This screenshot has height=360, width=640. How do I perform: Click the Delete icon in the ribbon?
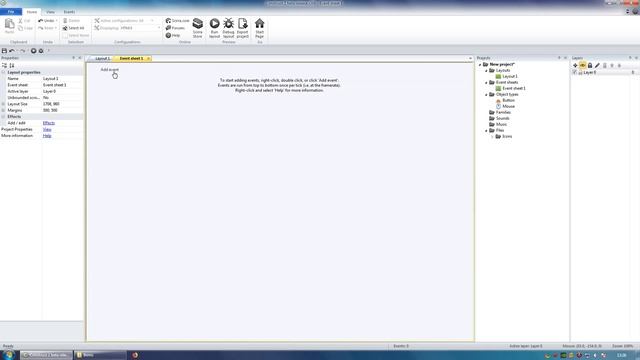[65, 20]
